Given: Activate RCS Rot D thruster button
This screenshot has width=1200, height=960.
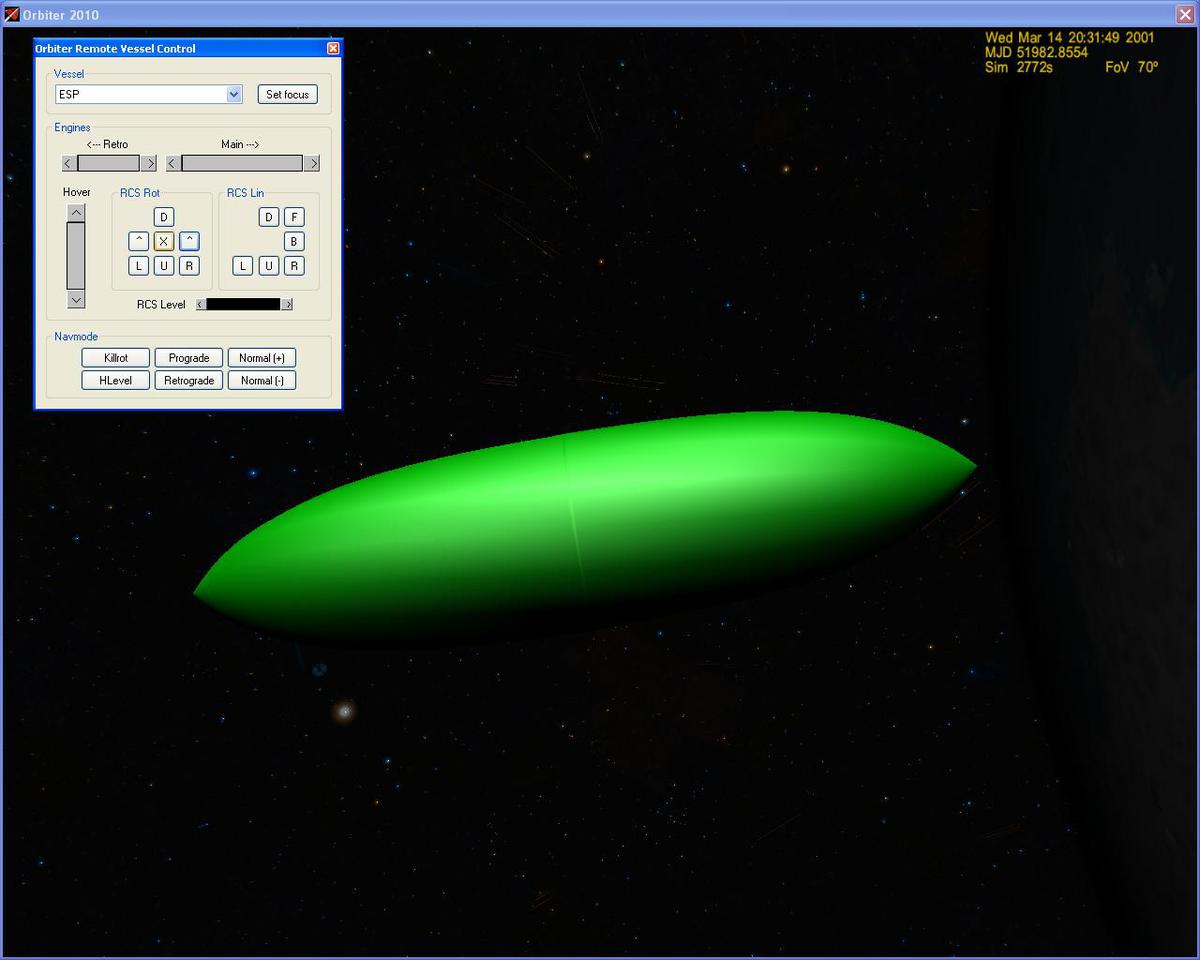Looking at the screenshot, I should coord(164,217).
